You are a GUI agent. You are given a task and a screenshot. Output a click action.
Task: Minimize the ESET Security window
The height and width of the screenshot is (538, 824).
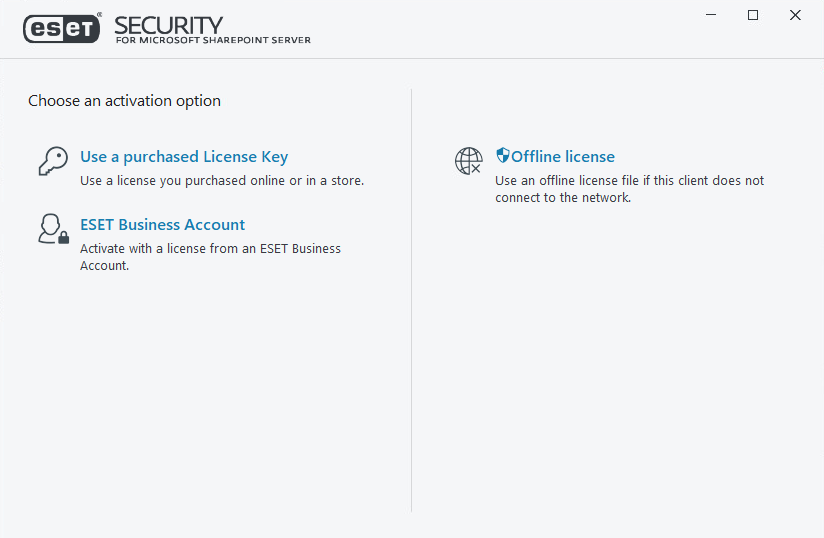coord(711,15)
